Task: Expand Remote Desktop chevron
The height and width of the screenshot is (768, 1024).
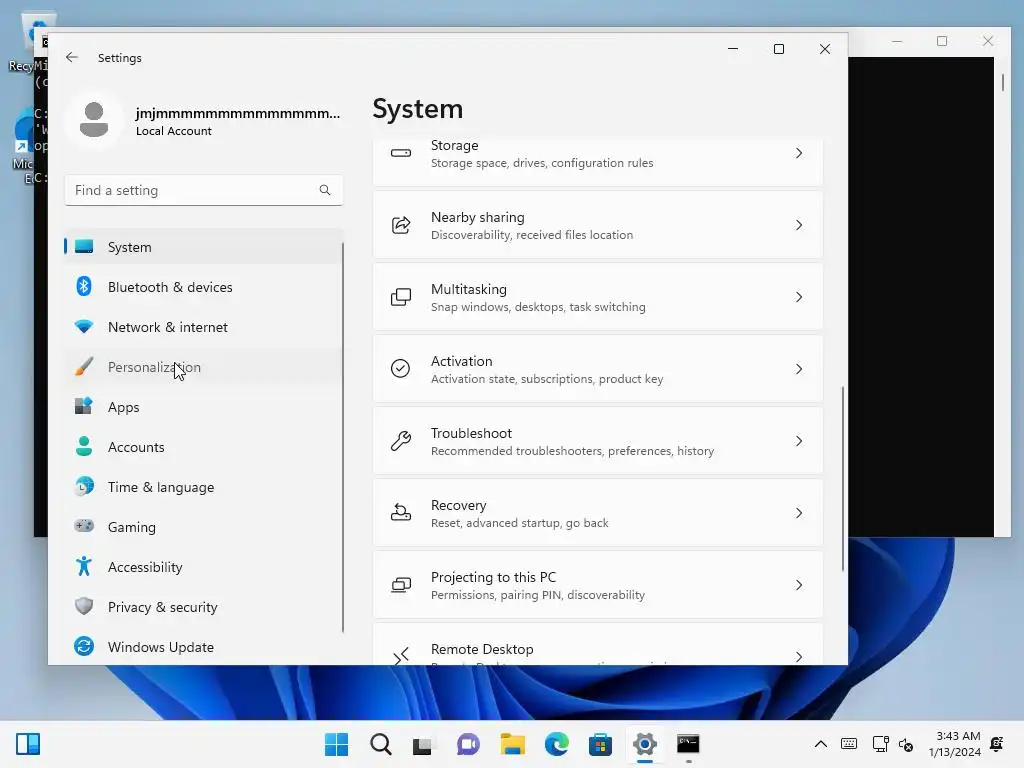Action: click(799, 656)
